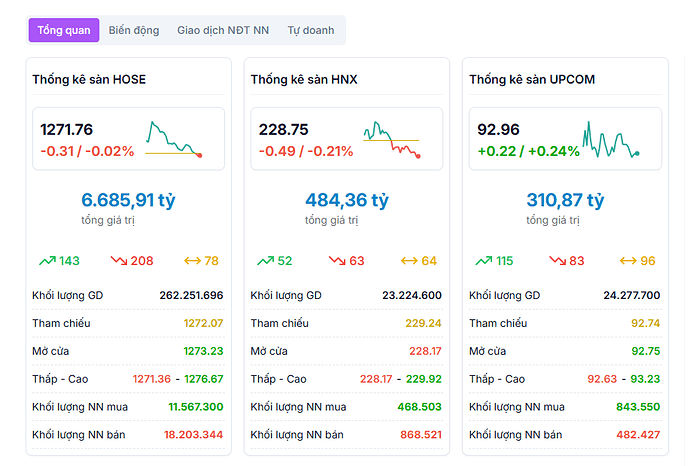The image size is (690, 466).
Task: Click the UPCOM green up-trend arrow icon
Action: tap(484, 261)
